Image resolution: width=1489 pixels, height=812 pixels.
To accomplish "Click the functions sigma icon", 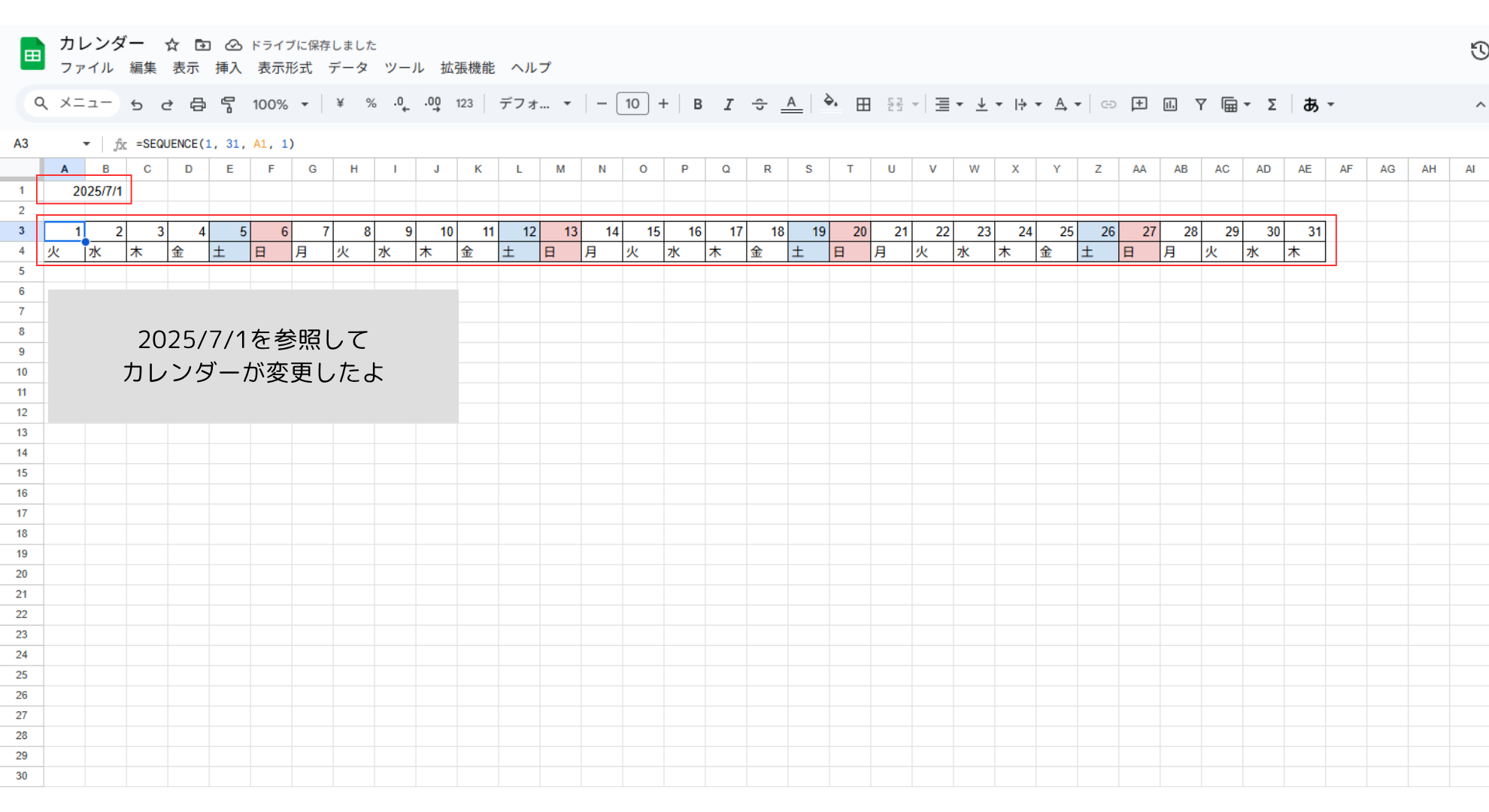I will [x=1272, y=105].
